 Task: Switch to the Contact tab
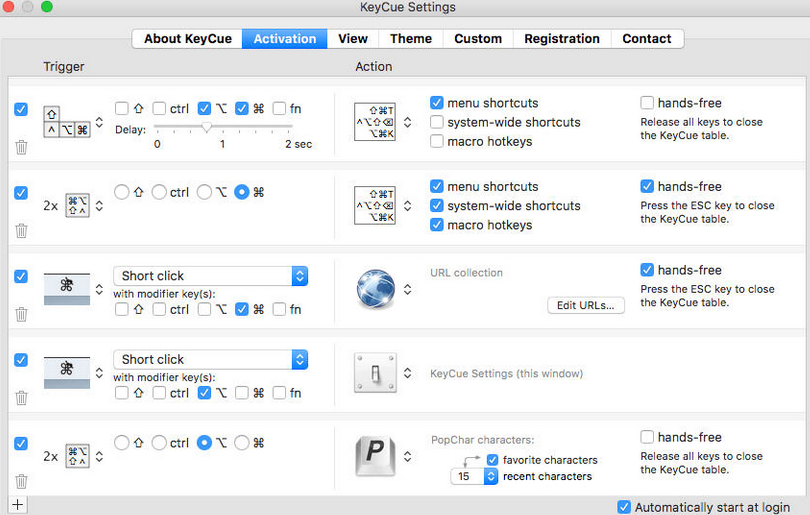647,39
